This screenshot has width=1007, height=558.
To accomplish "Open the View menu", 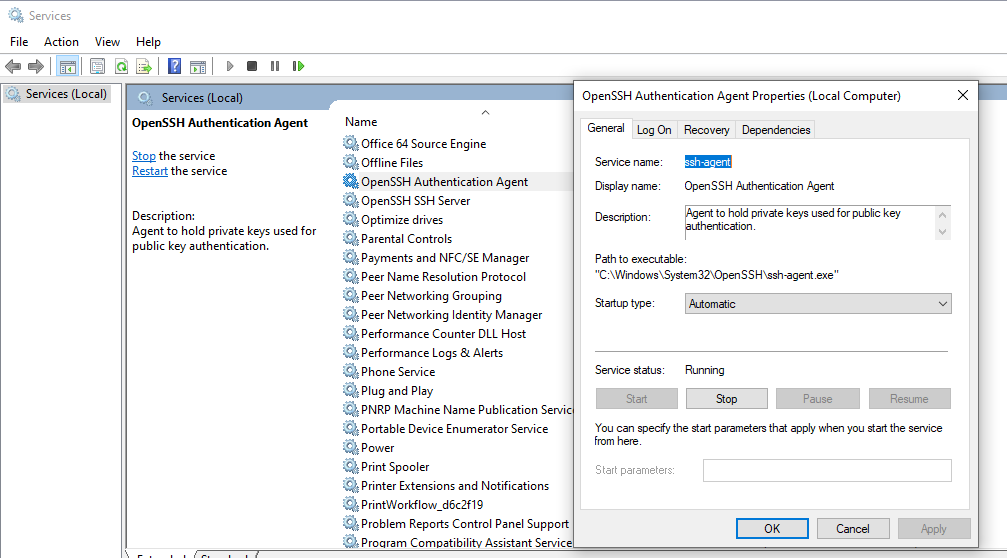I will point(107,42).
